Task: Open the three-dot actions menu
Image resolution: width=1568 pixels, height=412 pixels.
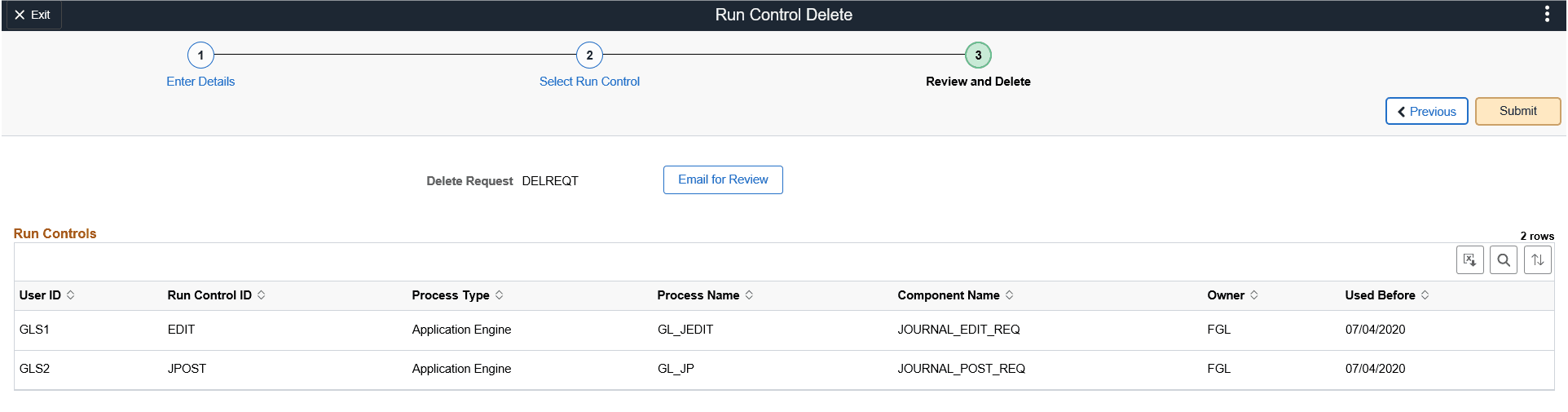Action: tap(1547, 15)
